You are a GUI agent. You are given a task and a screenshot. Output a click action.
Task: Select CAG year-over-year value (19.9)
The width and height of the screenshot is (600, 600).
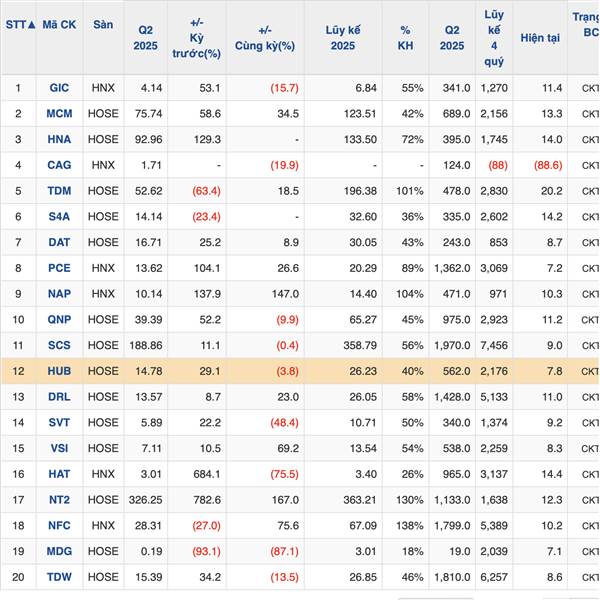[284, 165]
